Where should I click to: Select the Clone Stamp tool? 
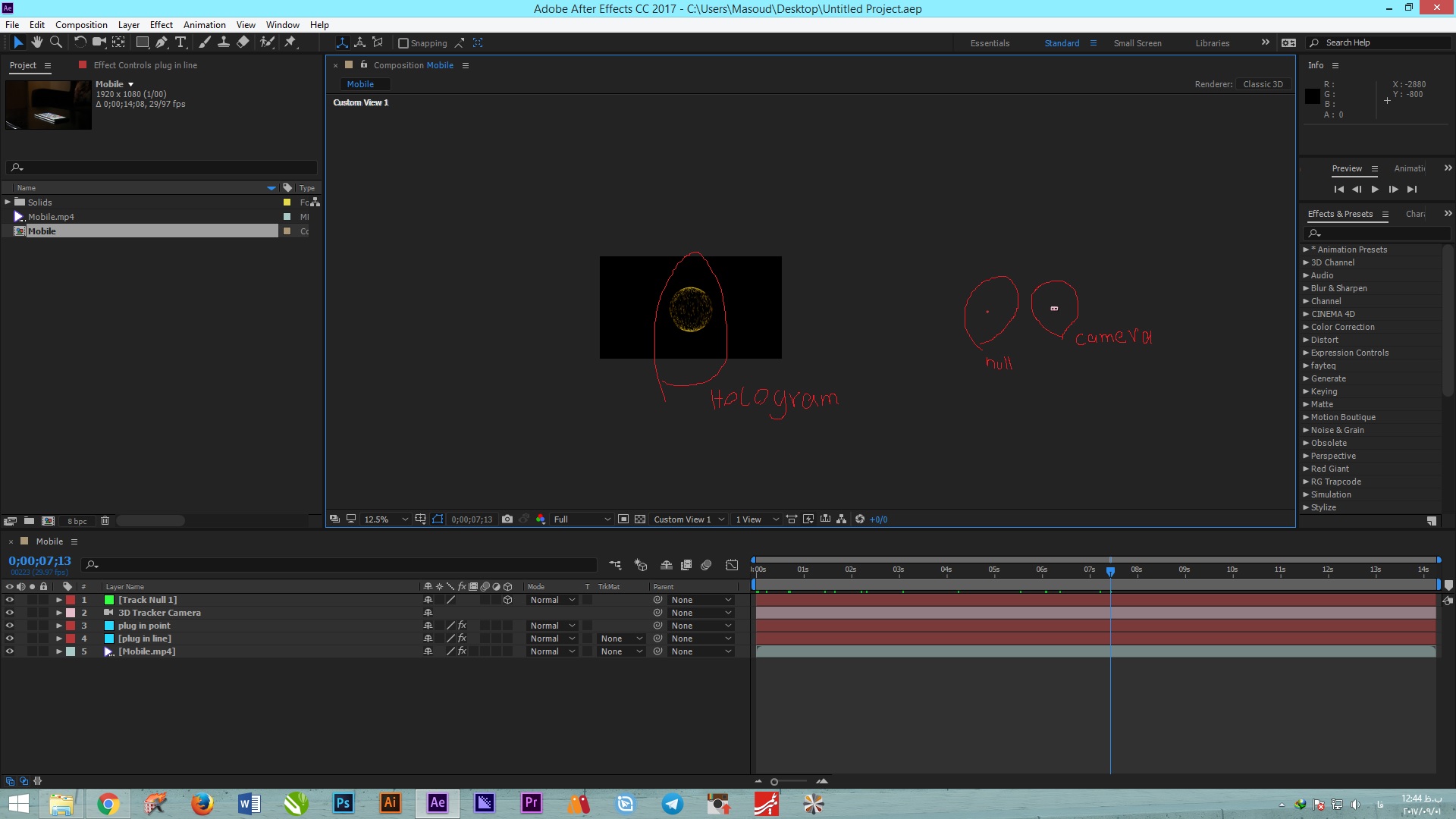tap(224, 42)
